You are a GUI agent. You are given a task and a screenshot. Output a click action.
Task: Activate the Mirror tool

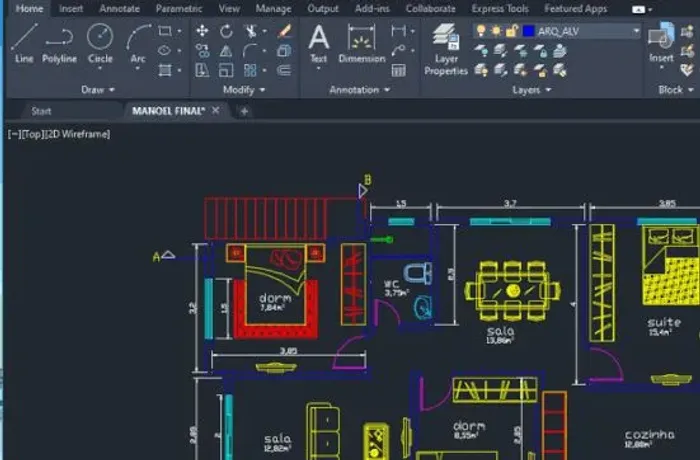click(226, 50)
